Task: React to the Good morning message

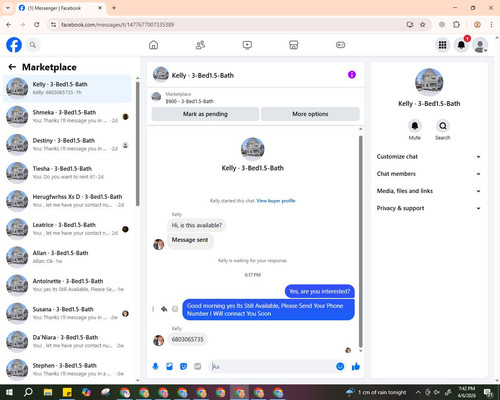Action: (175, 309)
